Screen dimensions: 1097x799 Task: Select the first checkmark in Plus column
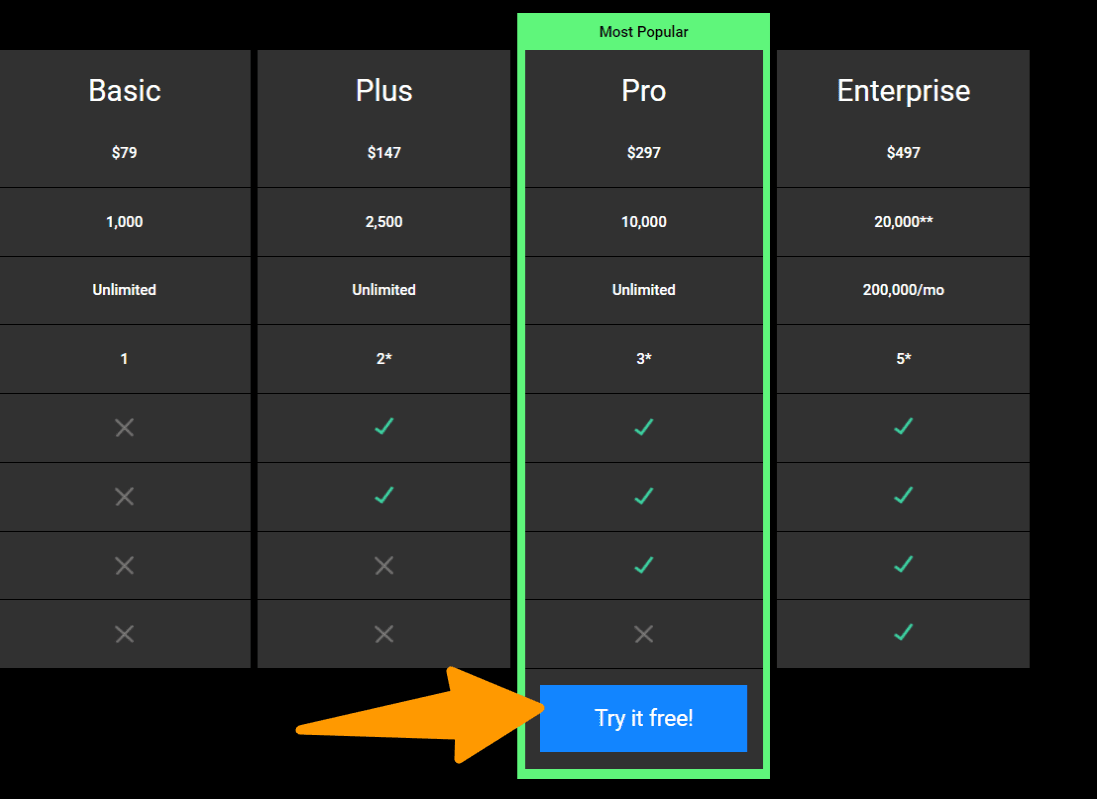384,427
